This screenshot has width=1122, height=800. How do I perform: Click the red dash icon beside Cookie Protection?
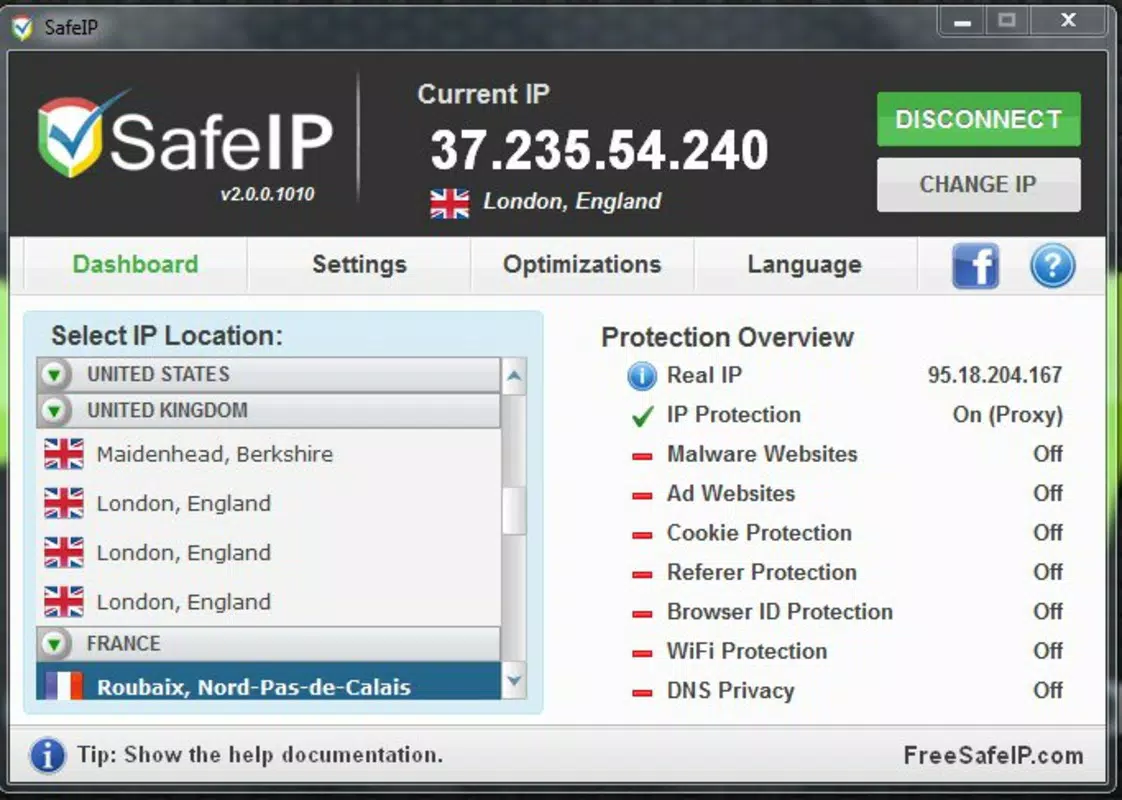tap(642, 535)
